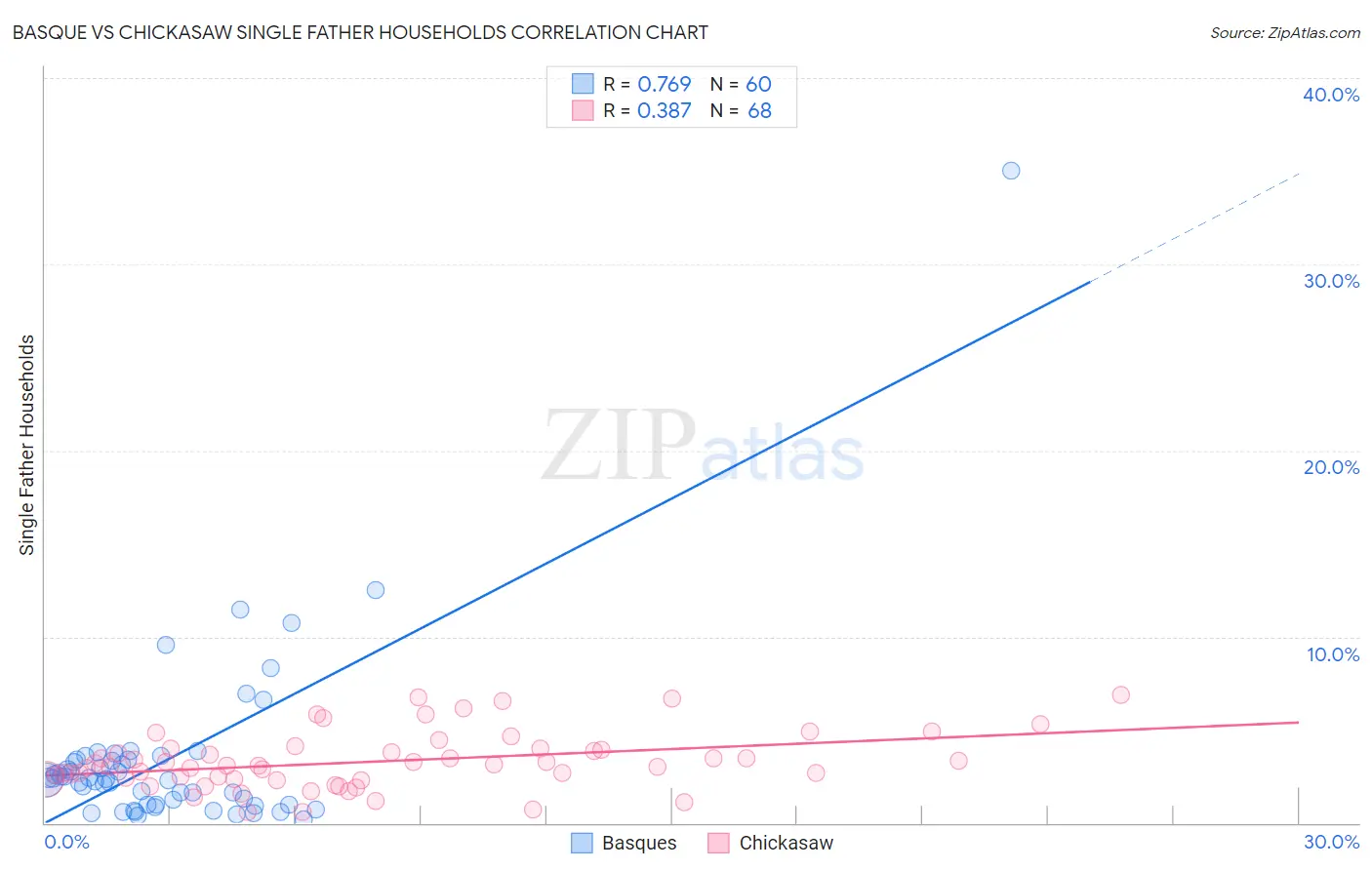Click the 20.0% y-axis label

coord(1331,467)
